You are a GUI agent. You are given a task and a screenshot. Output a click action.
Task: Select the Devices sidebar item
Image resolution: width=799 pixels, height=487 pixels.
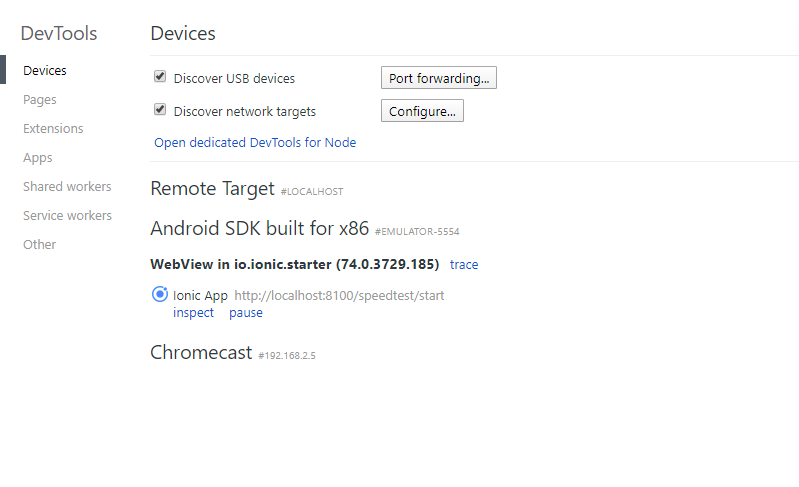click(x=45, y=71)
